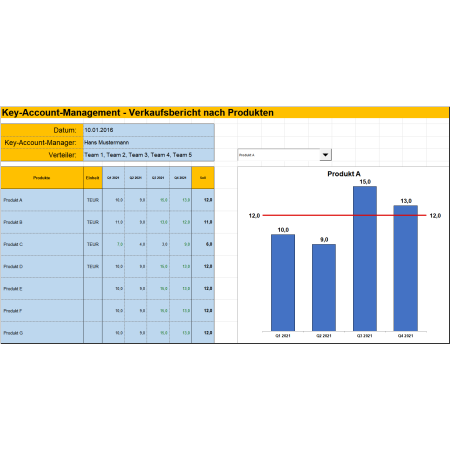Select the Produkte column header
This screenshot has height=450, width=450.
pyautogui.click(x=42, y=178)
